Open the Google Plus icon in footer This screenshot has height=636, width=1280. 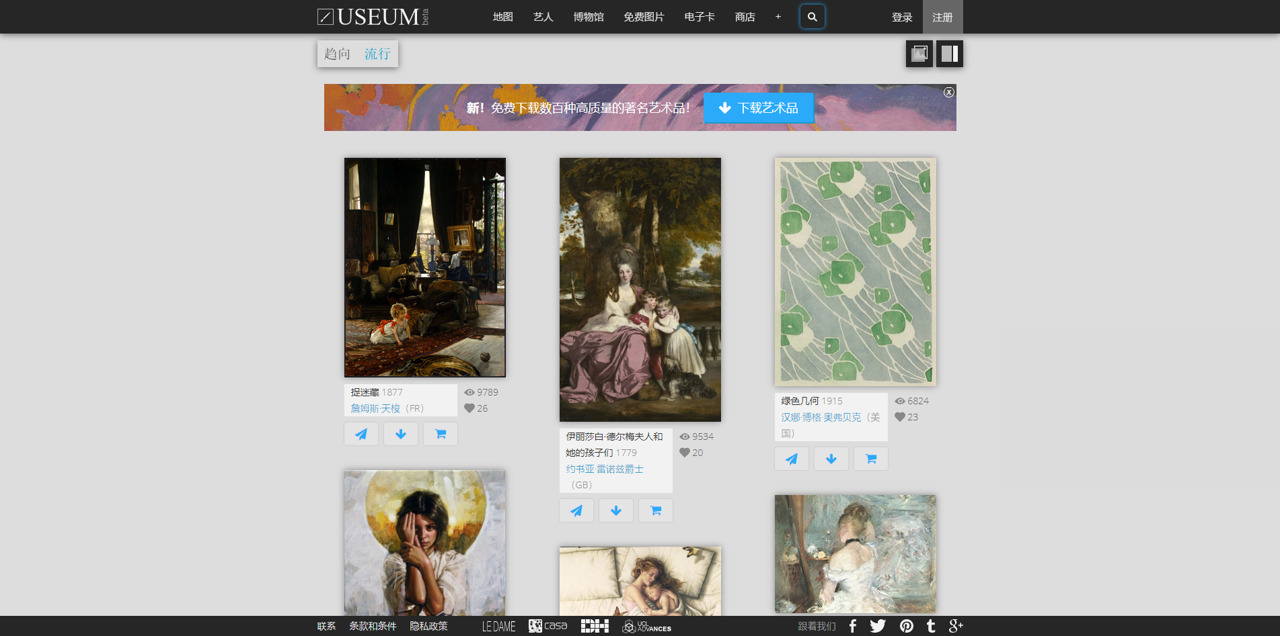pos(955,626)
